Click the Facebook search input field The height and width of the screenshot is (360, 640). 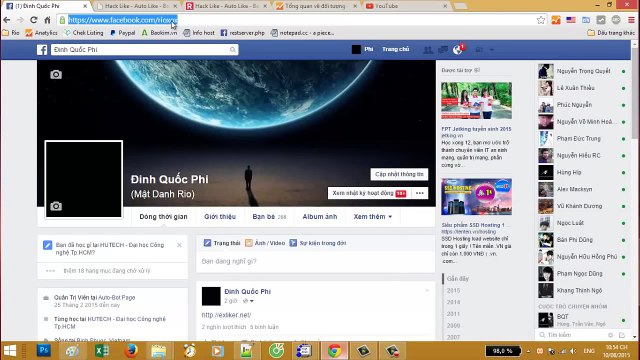point(144,50)
